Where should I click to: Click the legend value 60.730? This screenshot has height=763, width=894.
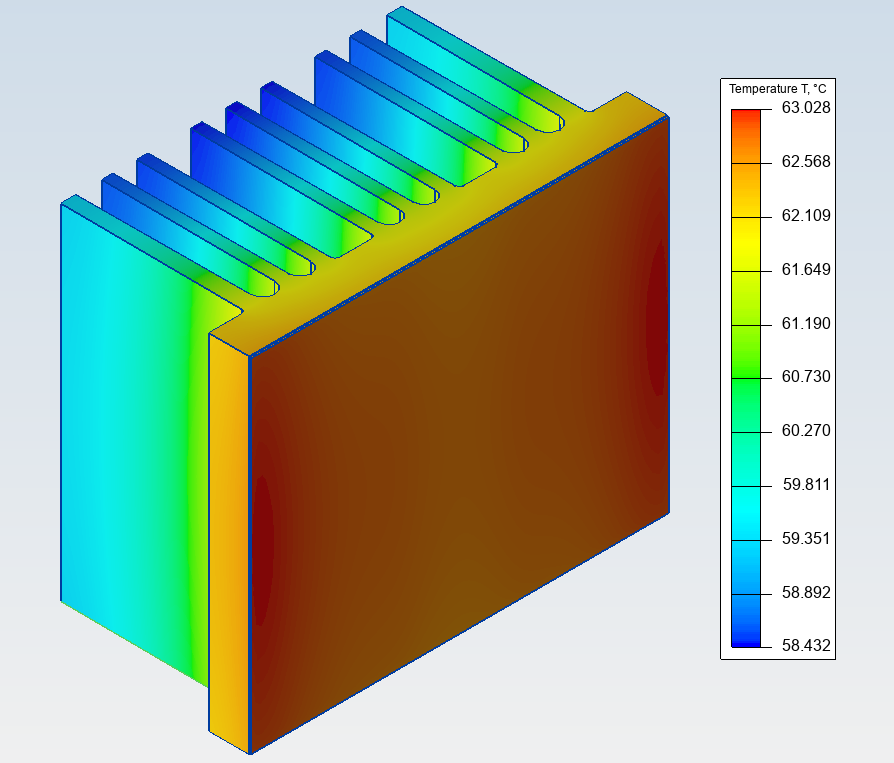click(x=806, y=376)
